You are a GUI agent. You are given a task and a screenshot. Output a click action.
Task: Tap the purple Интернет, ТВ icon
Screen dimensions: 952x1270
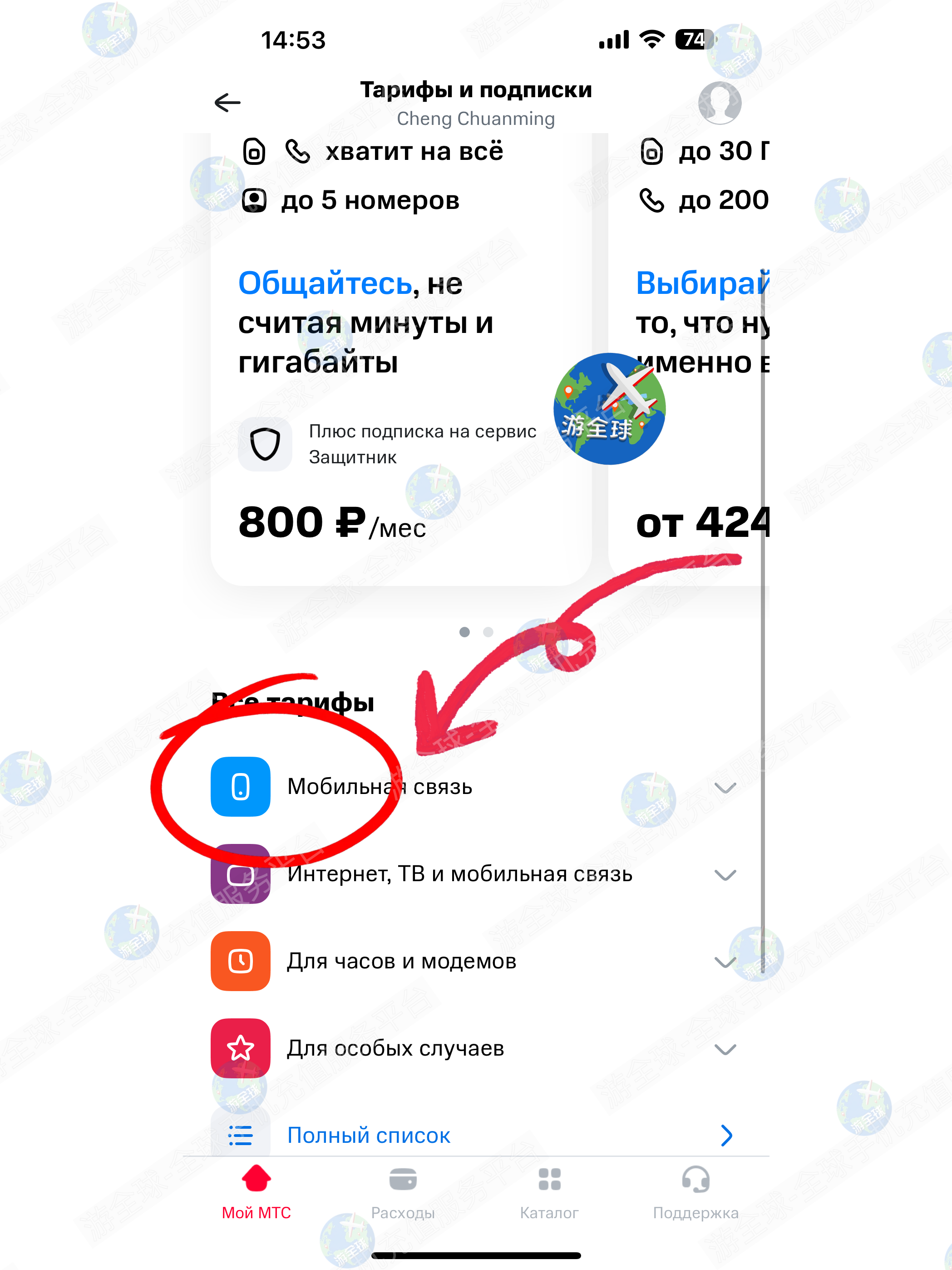pyautogui.click(x=241, y=874)
